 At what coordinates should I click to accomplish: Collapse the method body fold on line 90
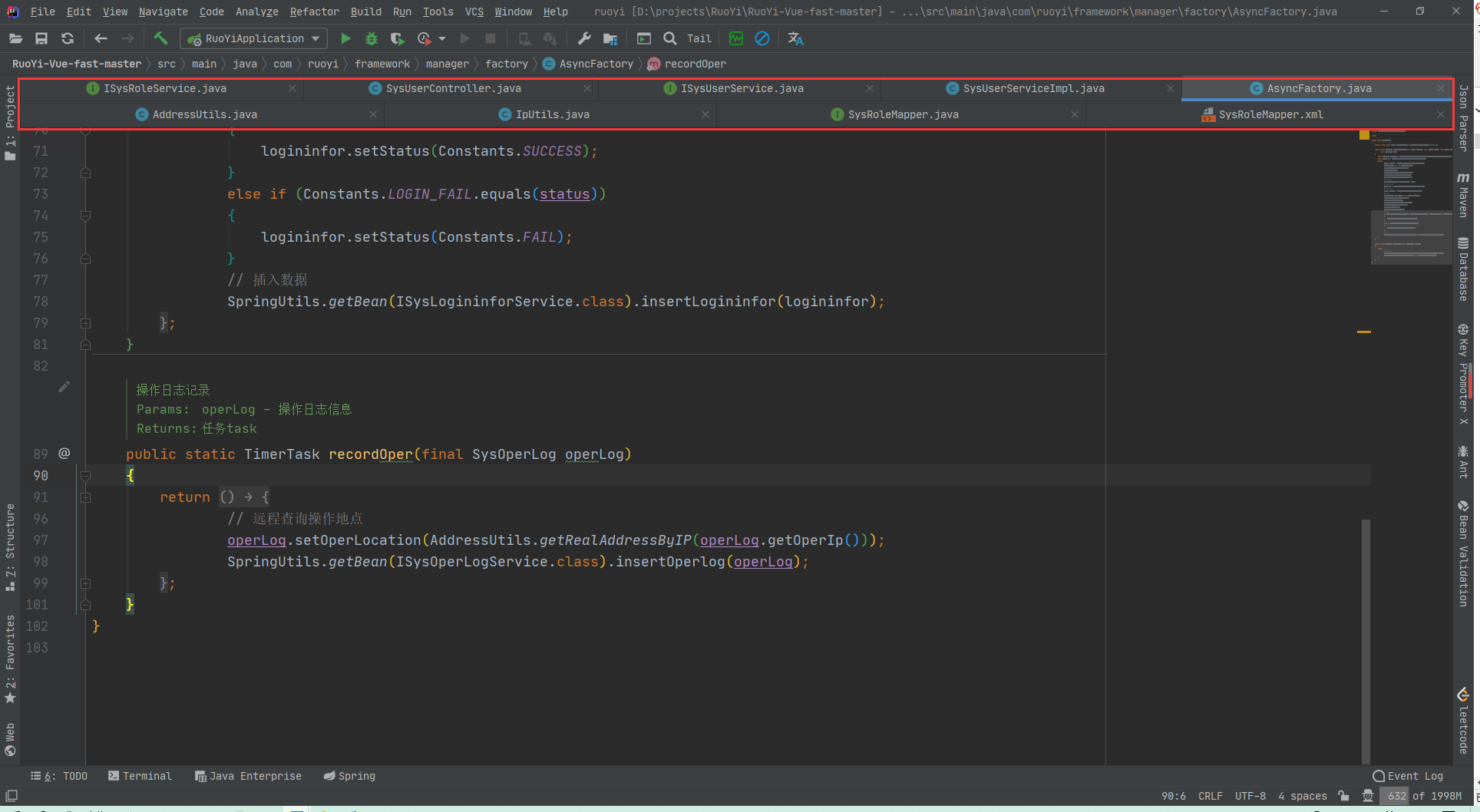[85, 476]
